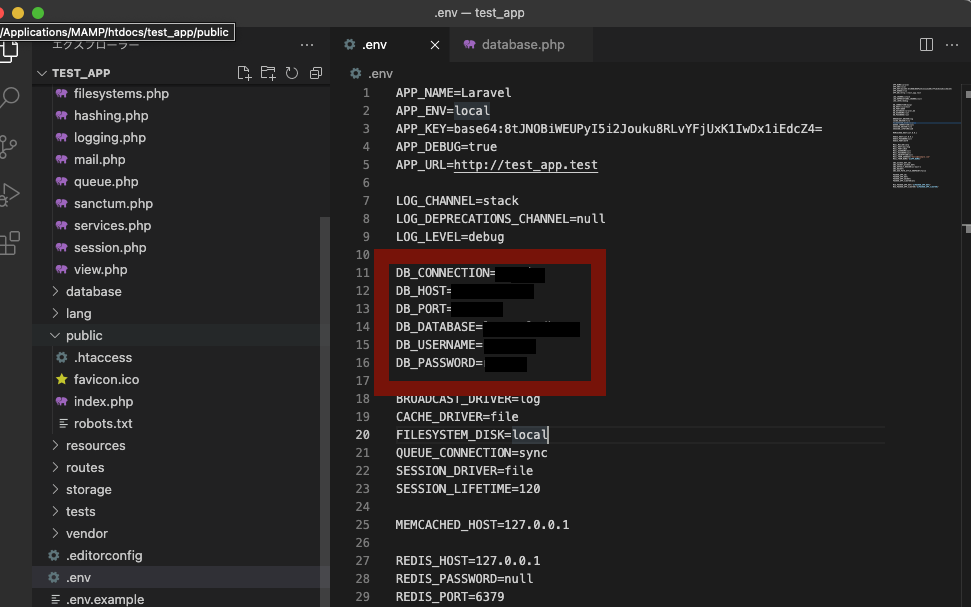The image size is (971, 607).
Task: Click the APP_NAME=Laravel line
Action: pyautogui.click(x=453, y=93)
